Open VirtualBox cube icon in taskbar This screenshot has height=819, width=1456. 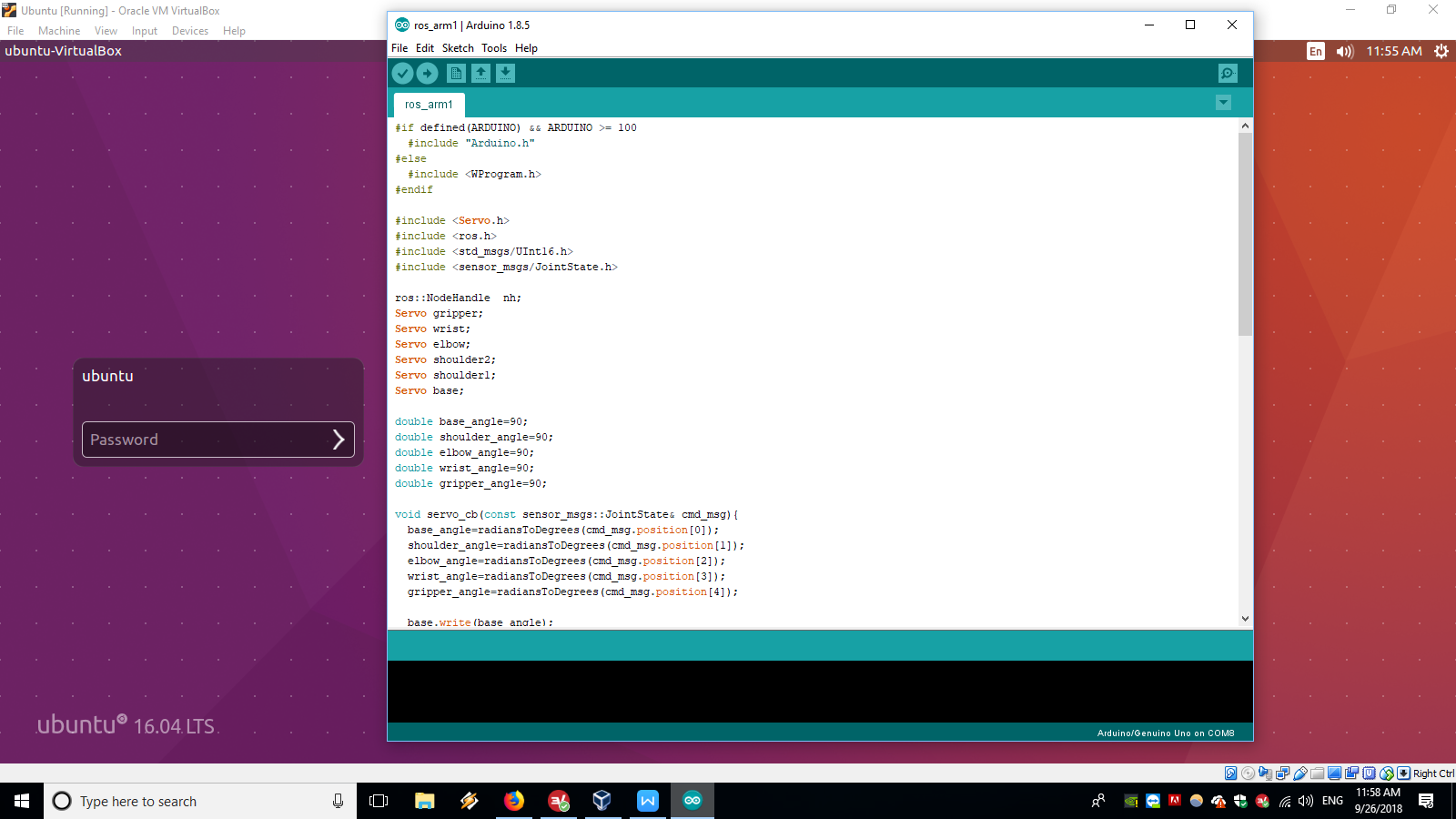(x=602, y=801)
